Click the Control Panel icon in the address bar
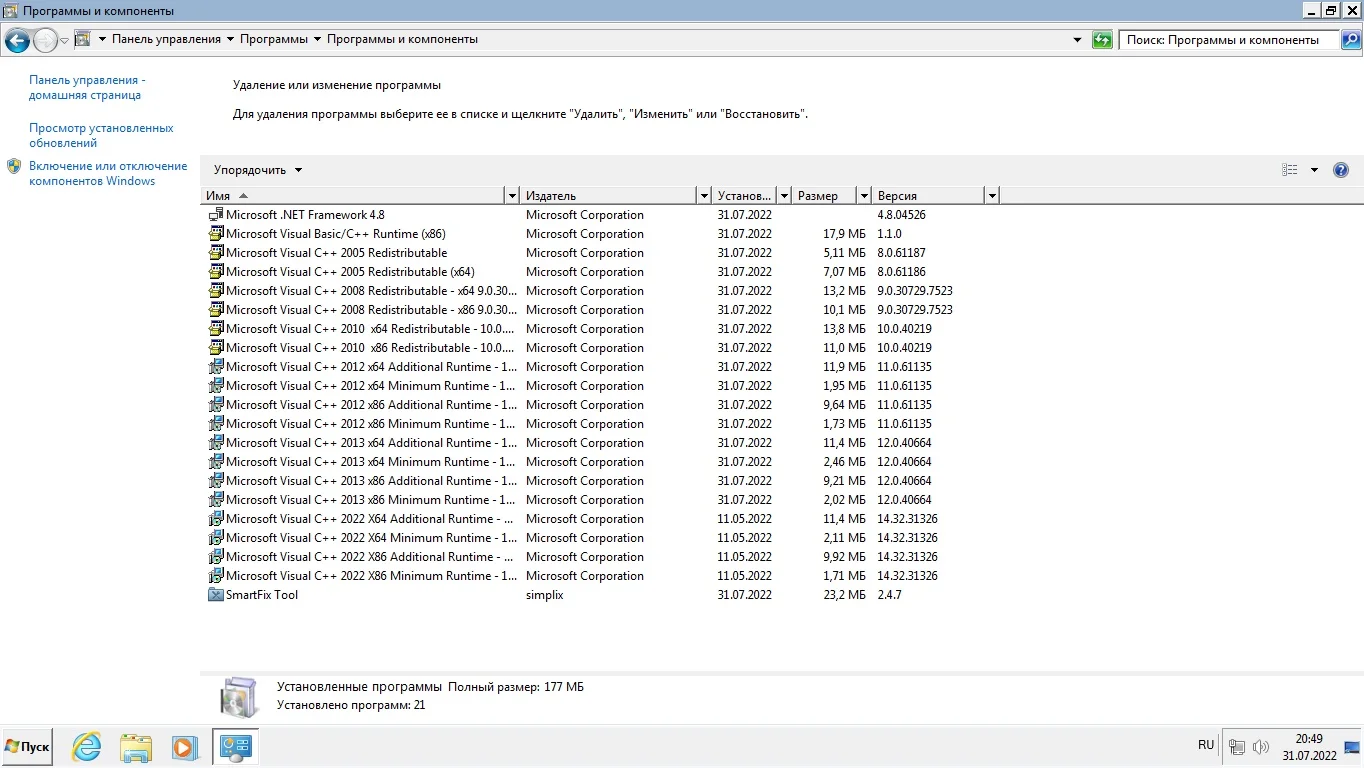This screenshot has width=1364, height=768. pyautogui.click(x=83, y=39)
